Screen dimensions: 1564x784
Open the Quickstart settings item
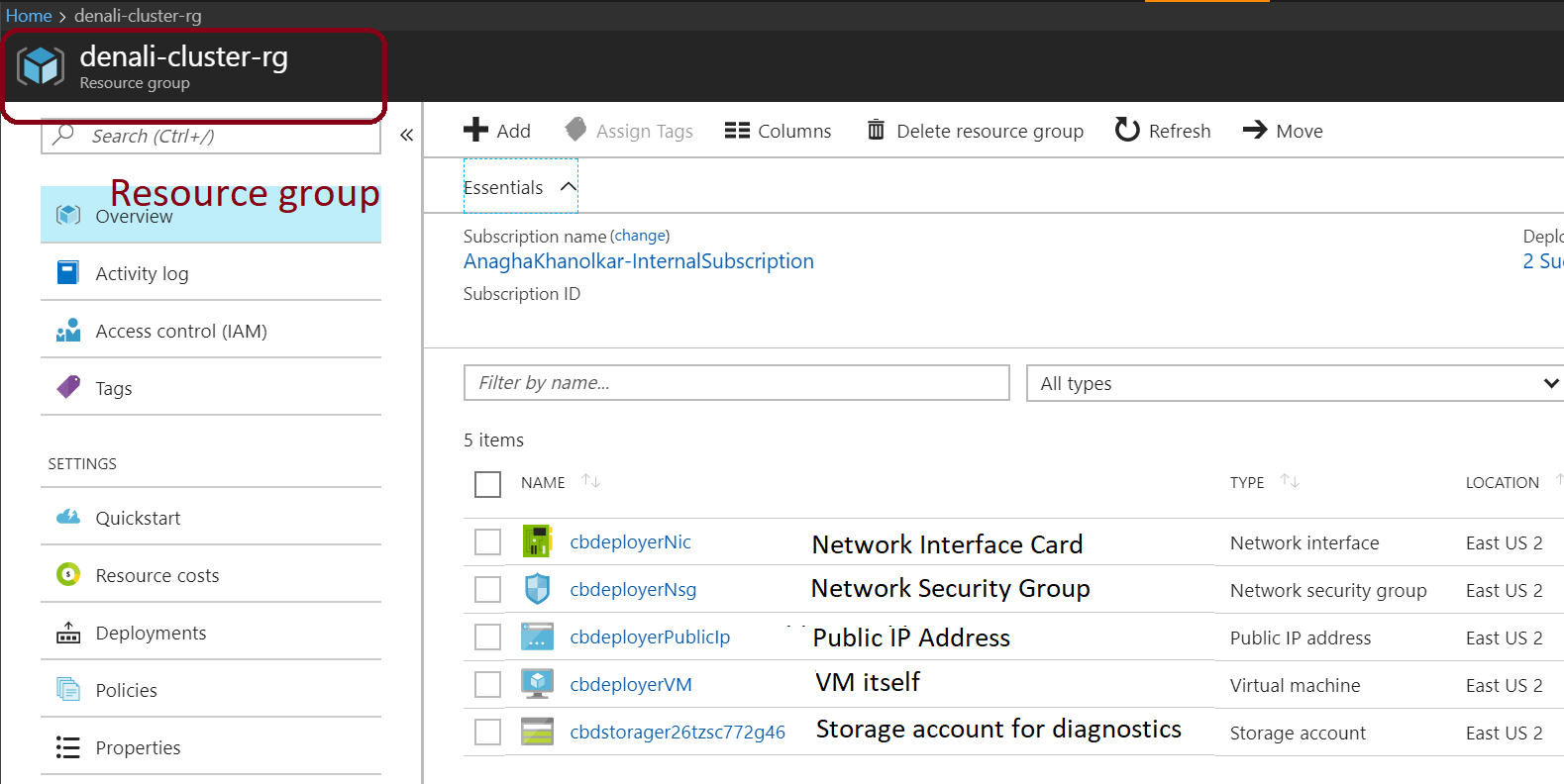pyautogui.click(x=211, y=517)
